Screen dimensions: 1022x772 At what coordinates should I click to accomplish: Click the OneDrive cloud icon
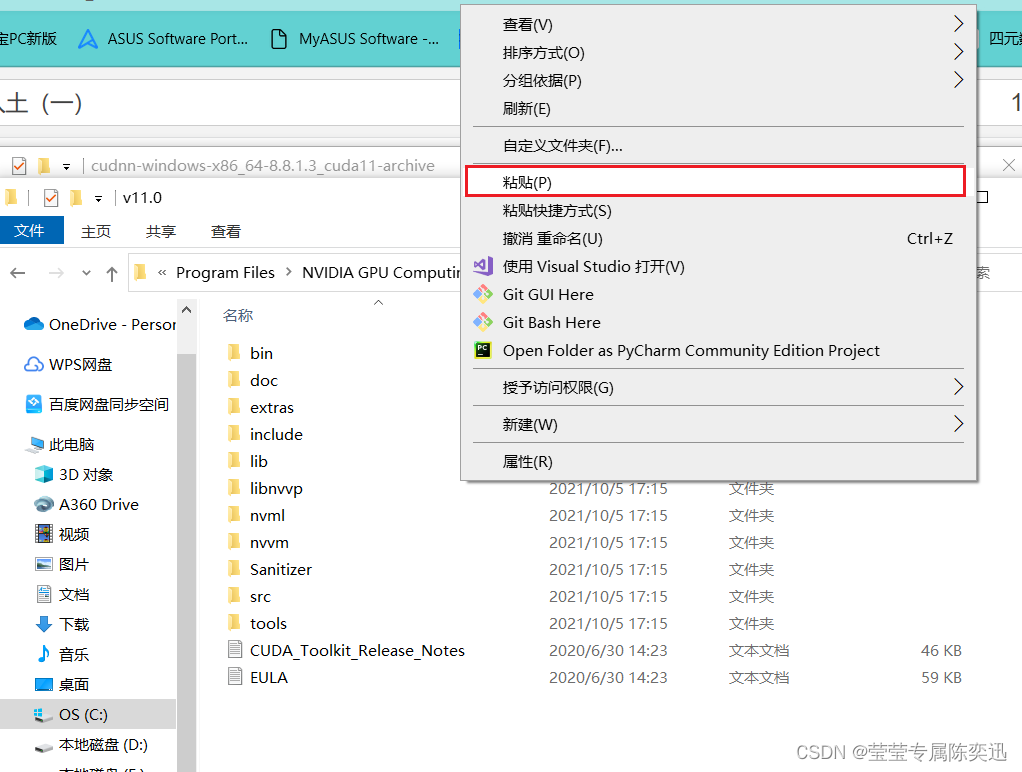(x=34, y=324)
